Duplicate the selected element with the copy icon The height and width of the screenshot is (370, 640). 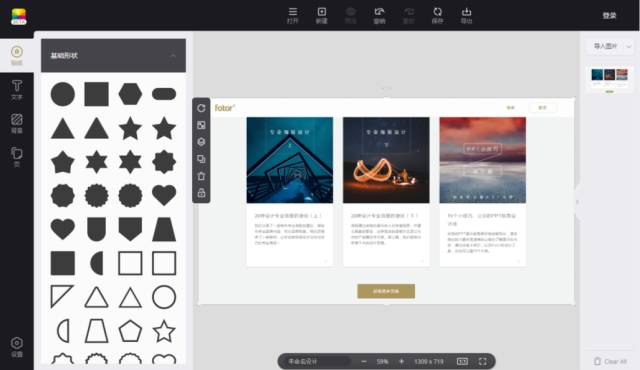coord(201,159)
